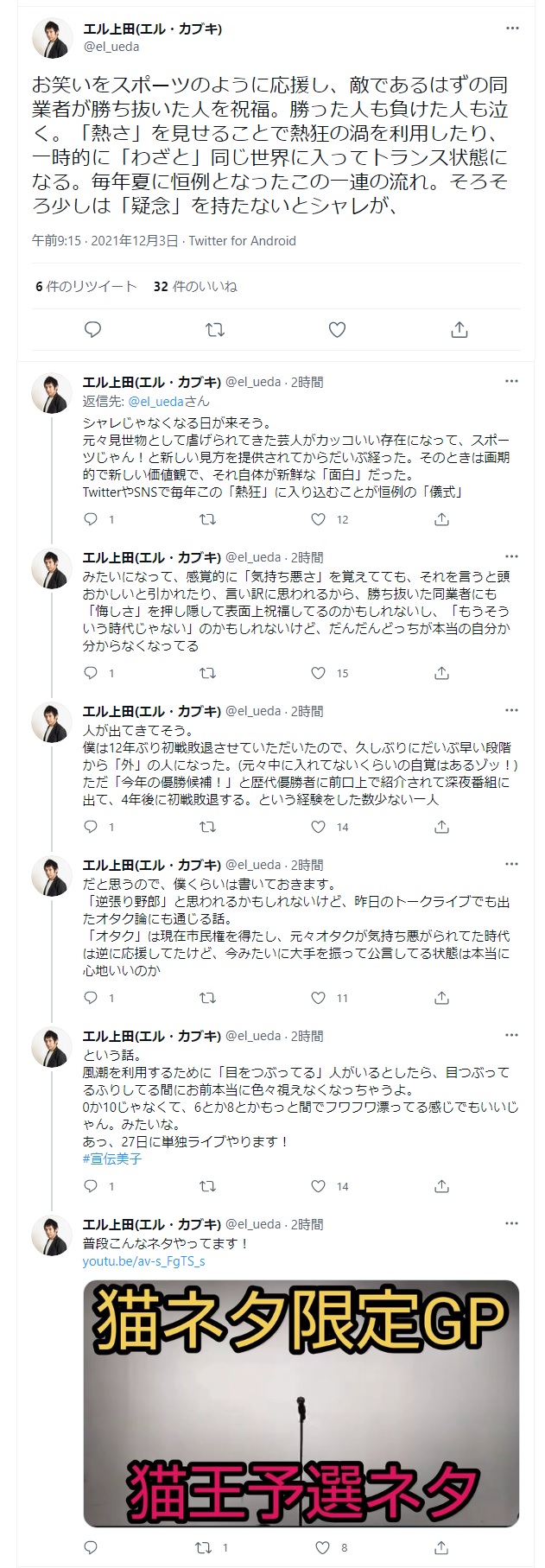
Task: Share the reply beginning 人が出てきてそう
Action: (441, 827)
